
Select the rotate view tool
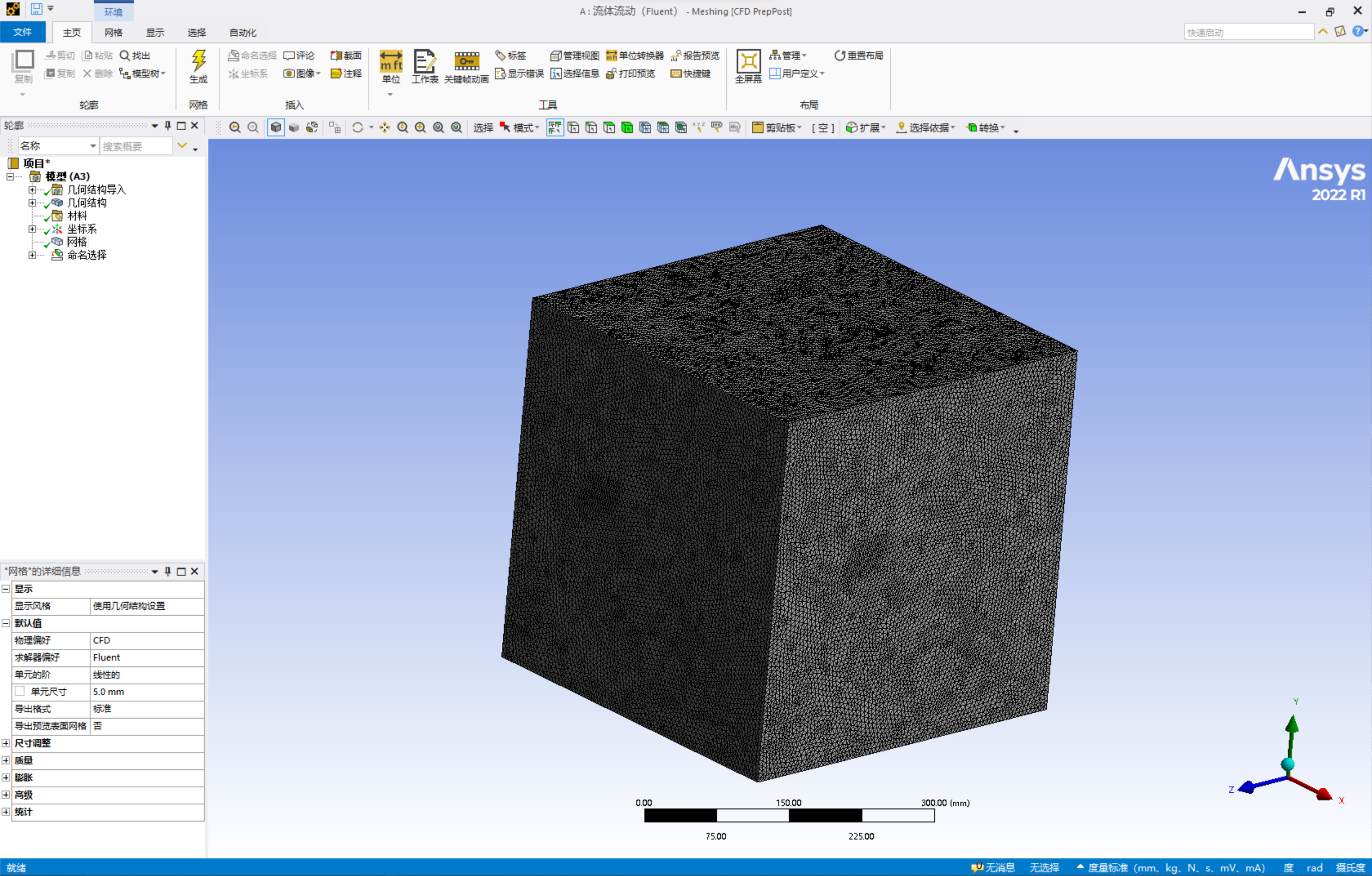tap(358, 127)
